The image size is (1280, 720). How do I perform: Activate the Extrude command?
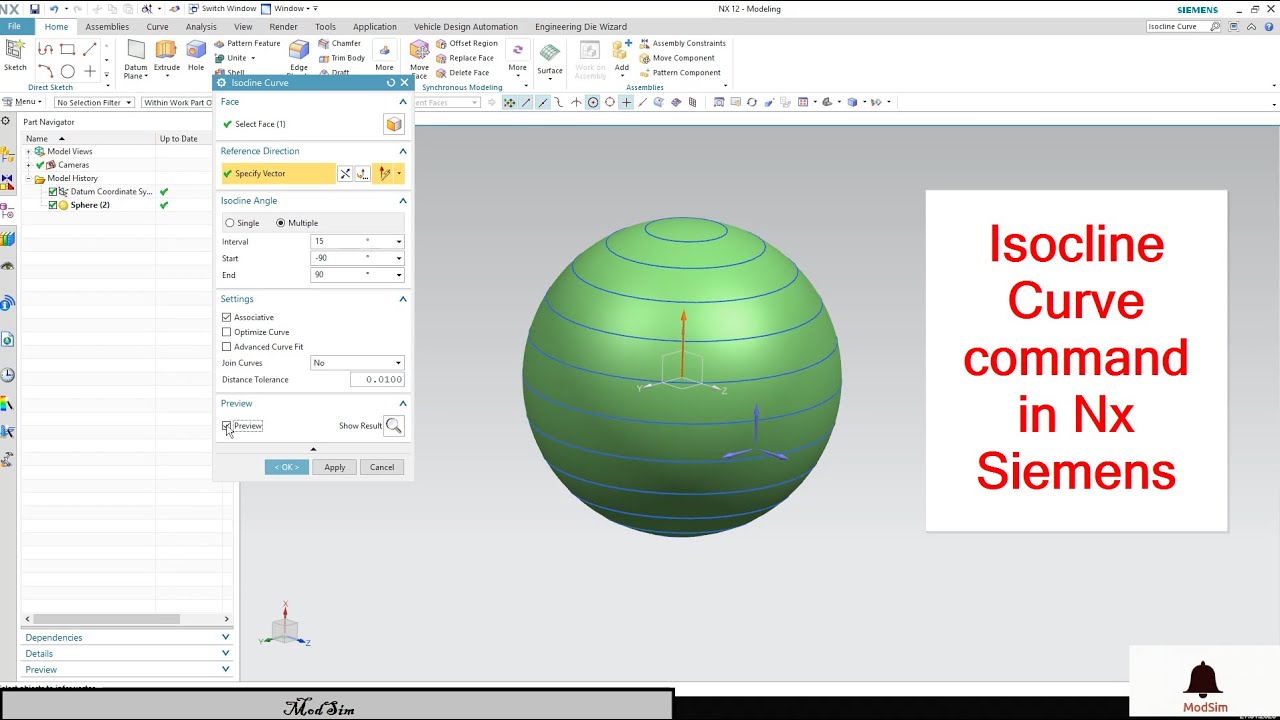[166, 56]
